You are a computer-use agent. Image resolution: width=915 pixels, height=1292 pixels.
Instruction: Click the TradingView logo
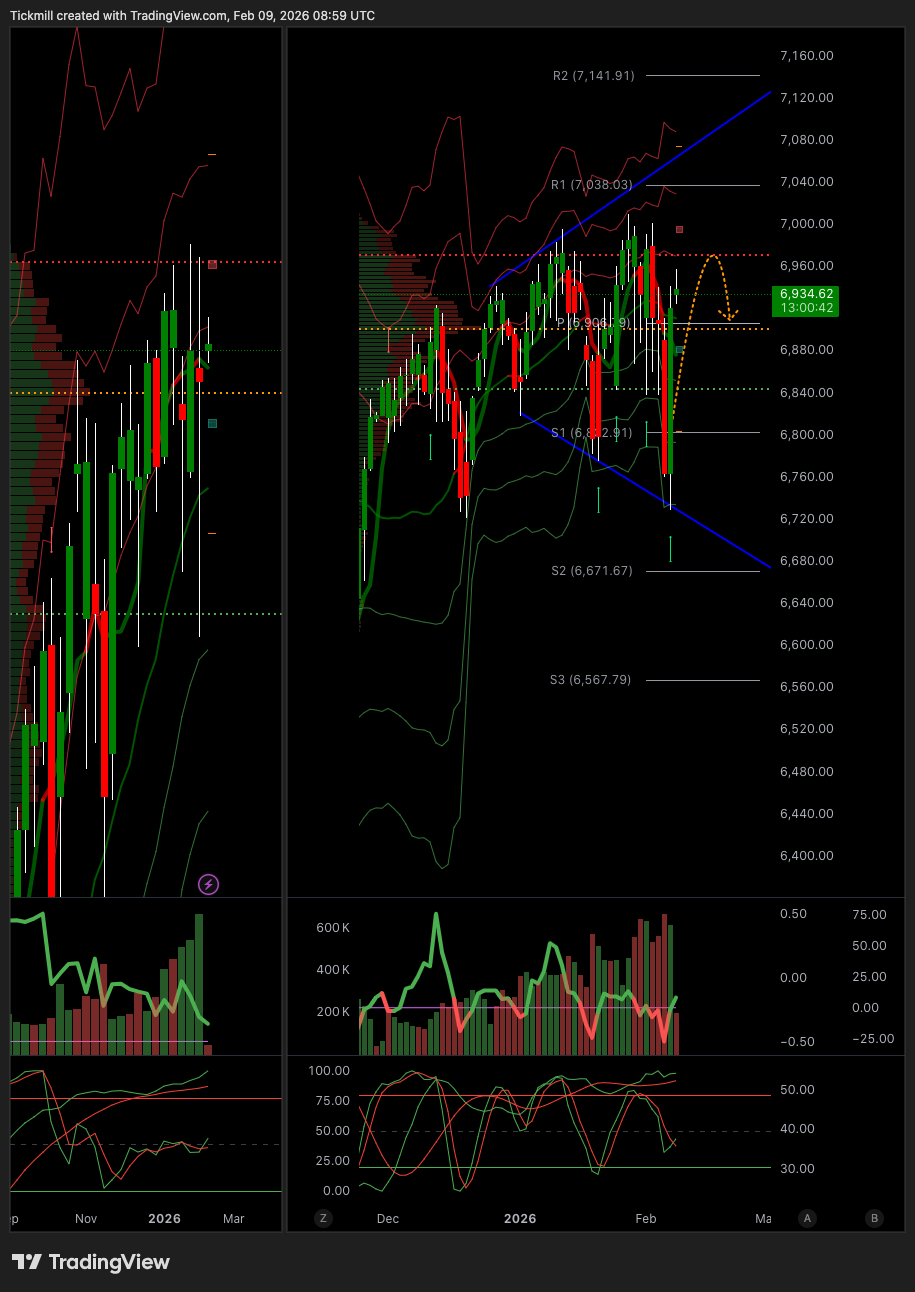[91, 1262]
